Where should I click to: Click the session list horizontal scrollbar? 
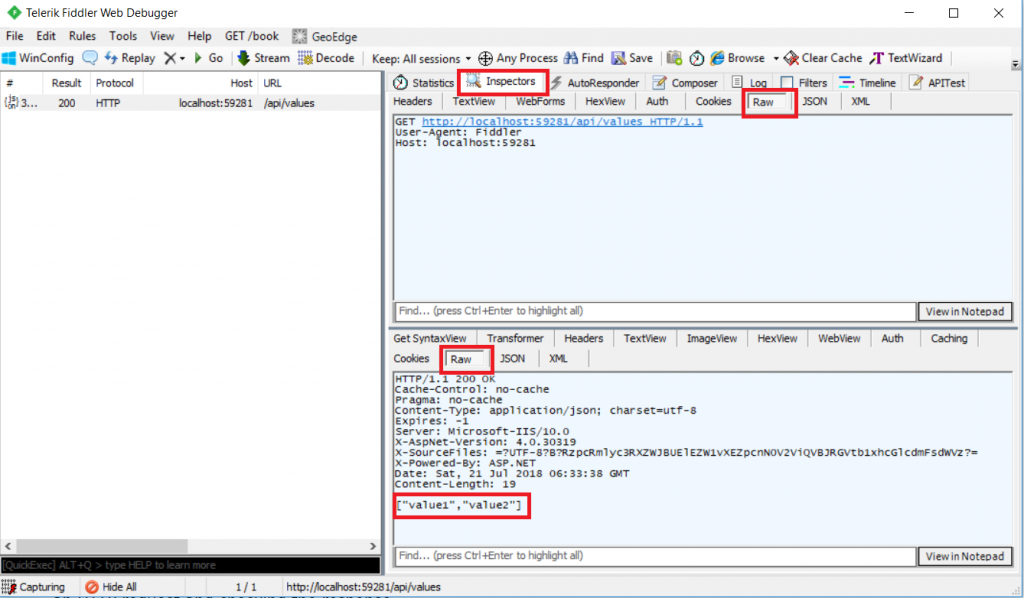click(102, 546)
